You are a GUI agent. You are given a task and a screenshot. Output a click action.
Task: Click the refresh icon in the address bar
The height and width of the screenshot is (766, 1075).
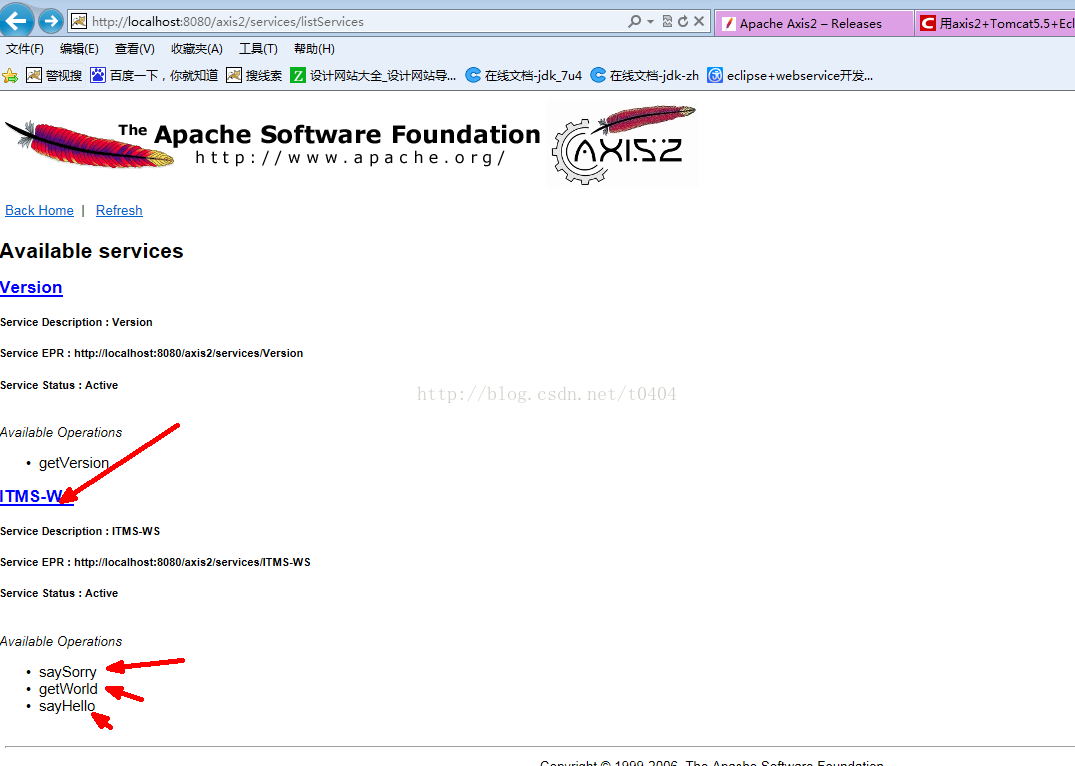(683, 21)
